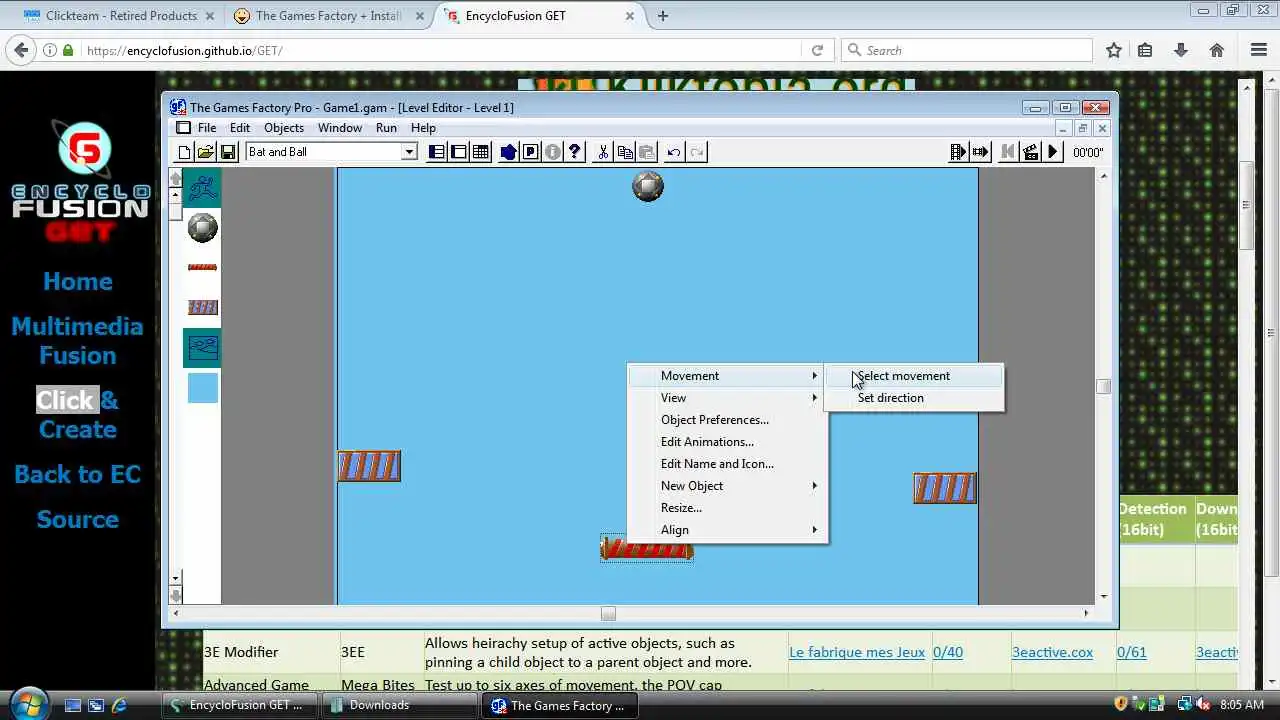The image size is (1280, 720).
Task: Choose Edit Name and Icon... entry
Action: pyautogui.click(x=726, y=464)
